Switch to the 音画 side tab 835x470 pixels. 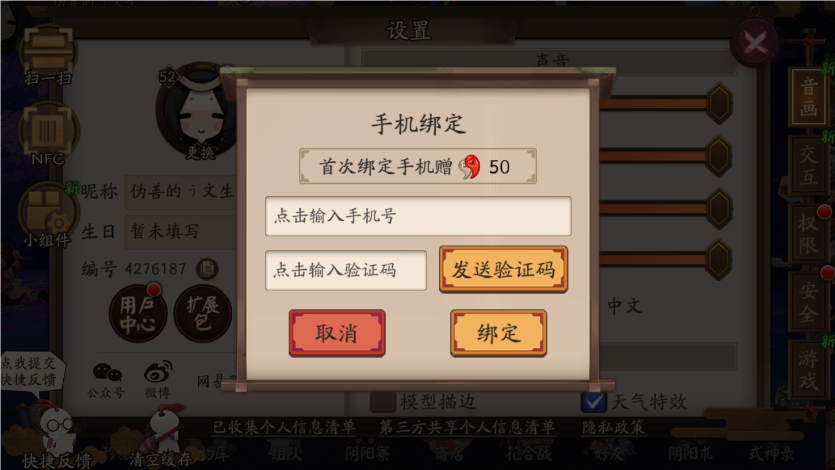pos(808,97)
